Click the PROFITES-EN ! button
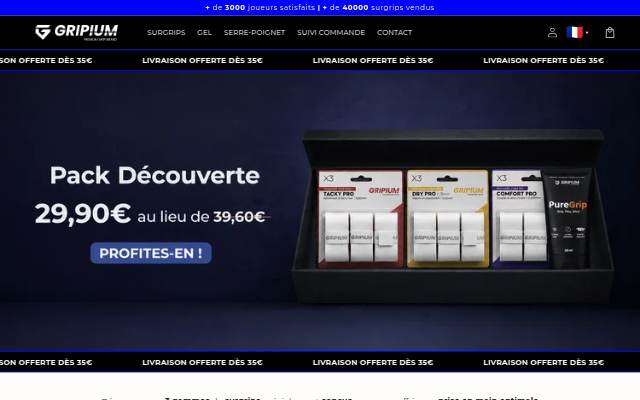Screen dimensions: 640x400 151,253
